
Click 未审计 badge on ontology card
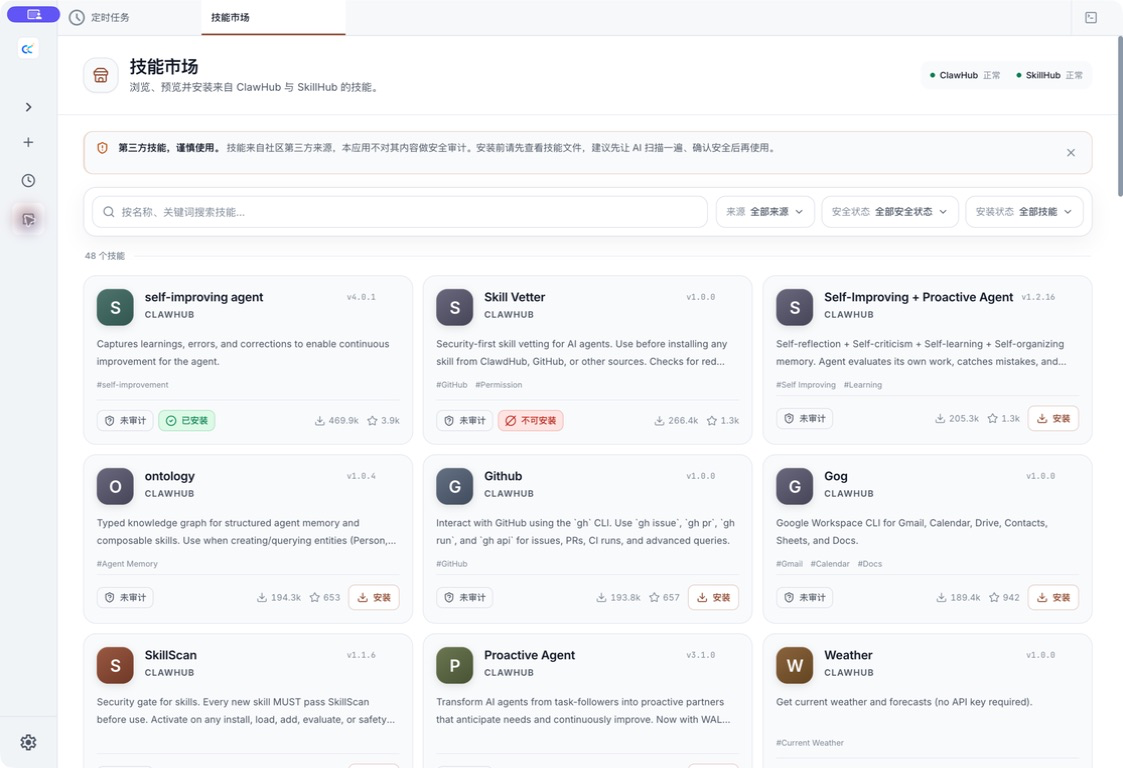click(x=125, y=597)
